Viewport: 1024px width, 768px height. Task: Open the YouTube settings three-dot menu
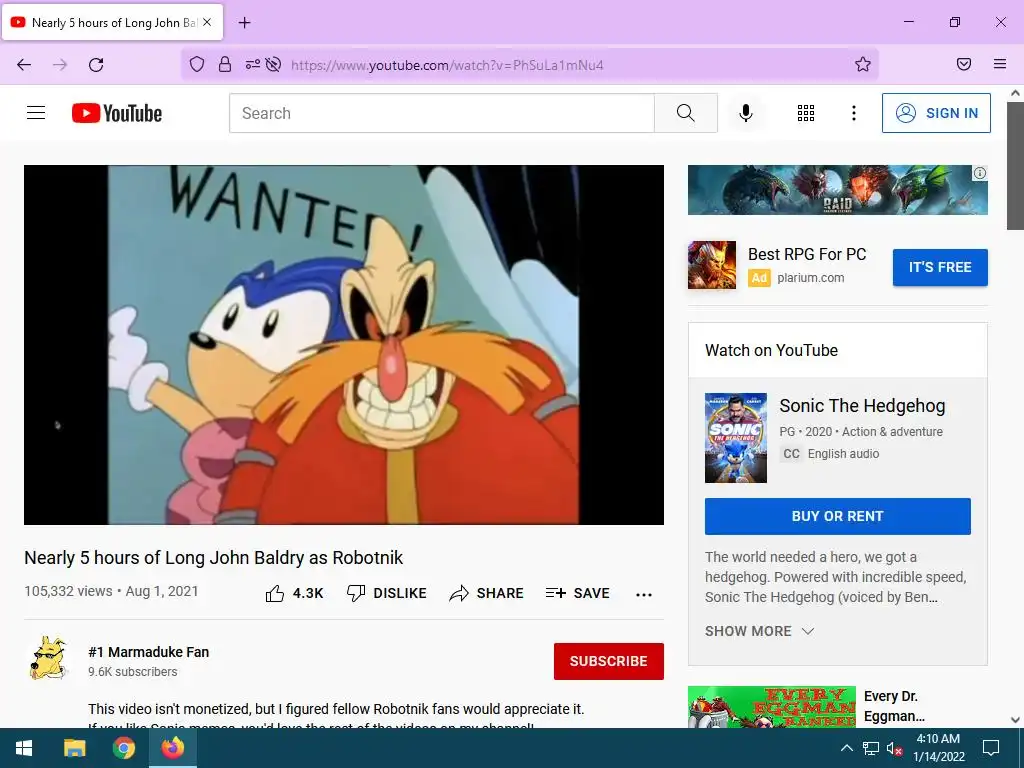pyautogui.click(x=854, y=113)
